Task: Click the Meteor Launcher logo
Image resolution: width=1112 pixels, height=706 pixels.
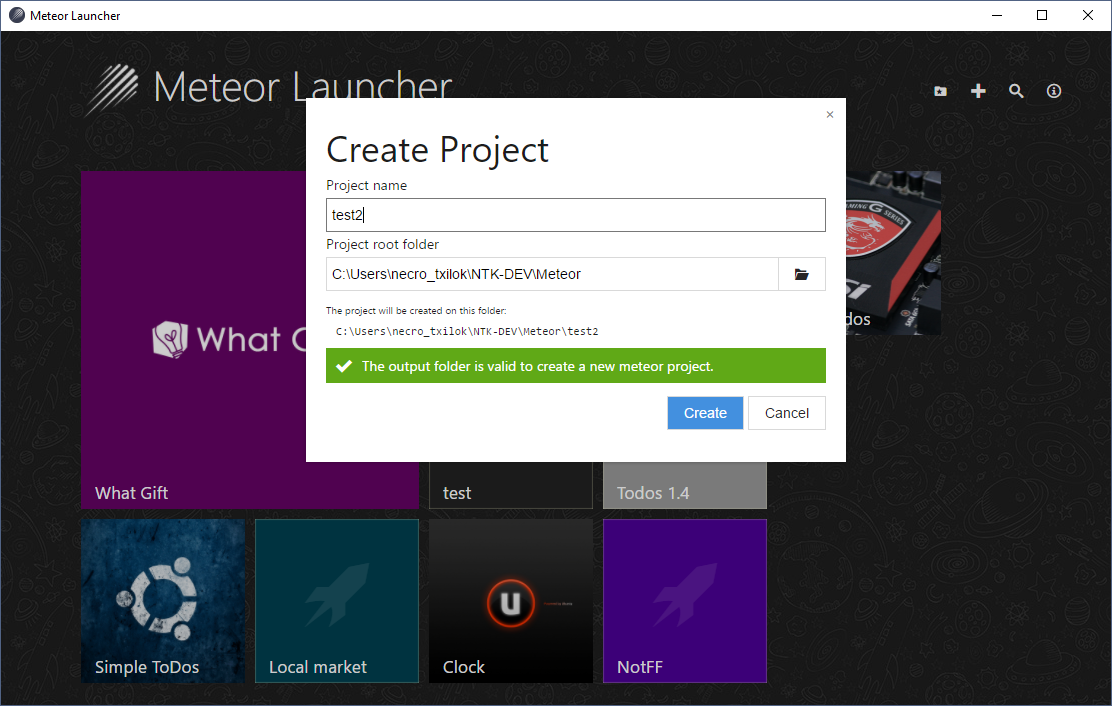Action: coord(111,89)
